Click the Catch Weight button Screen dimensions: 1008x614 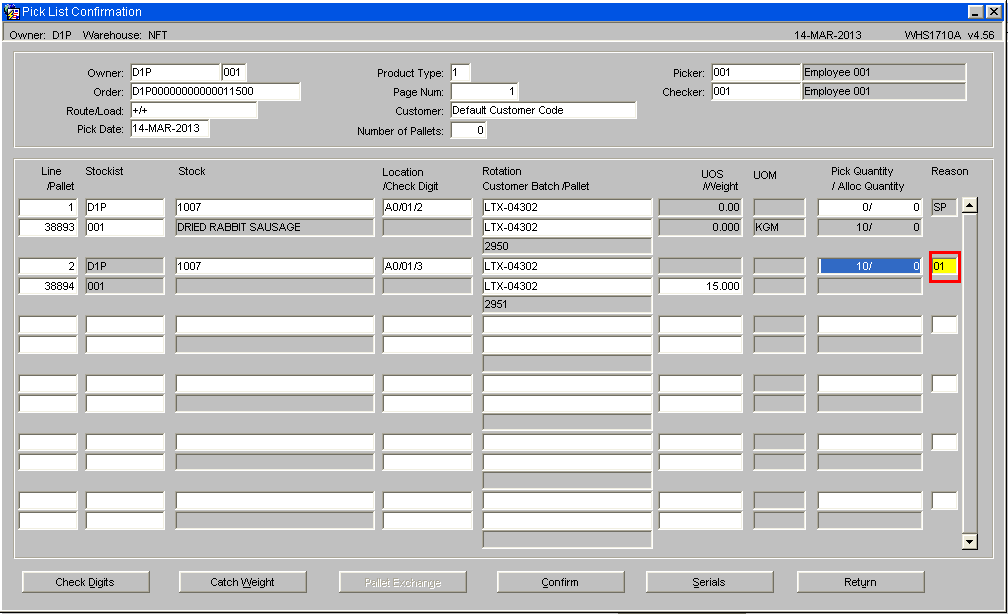pos(242,582)
